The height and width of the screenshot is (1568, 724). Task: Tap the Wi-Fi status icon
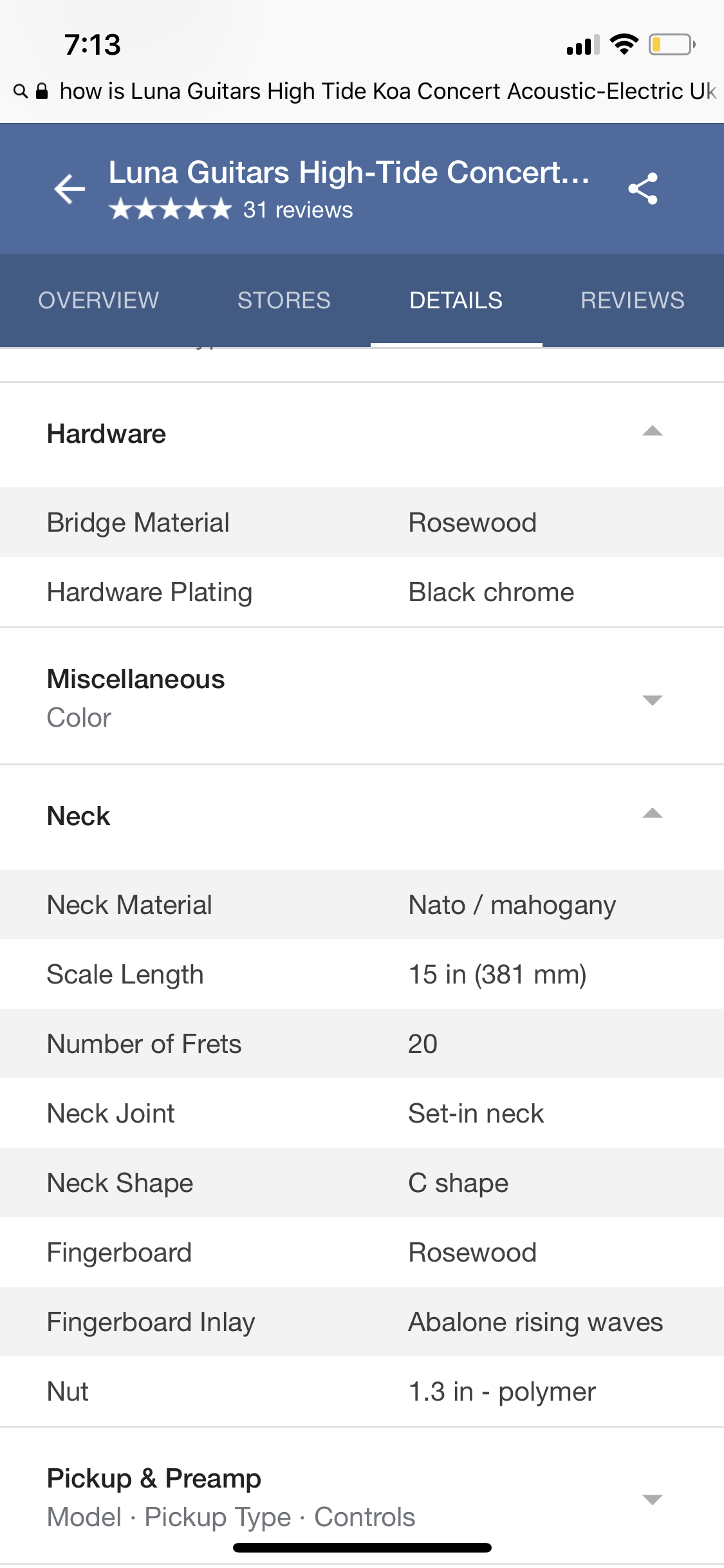624,44
